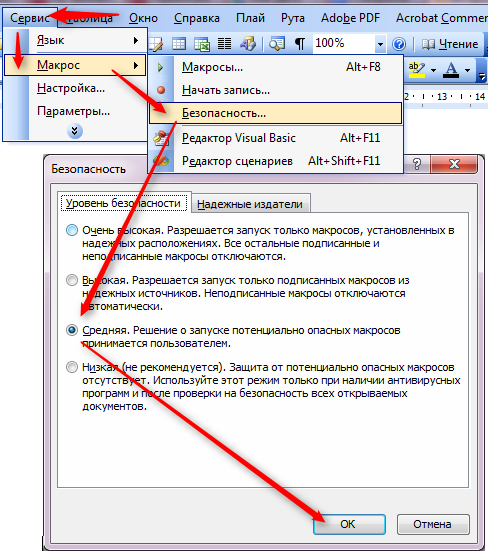Screen dimensions: 488x554
Task: Select the "Низкая" security radio button
Action: (72, 367)
